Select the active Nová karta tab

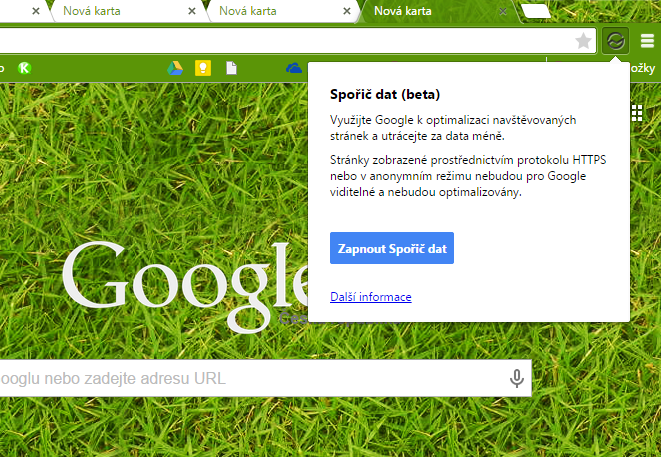tap(438, 11)
